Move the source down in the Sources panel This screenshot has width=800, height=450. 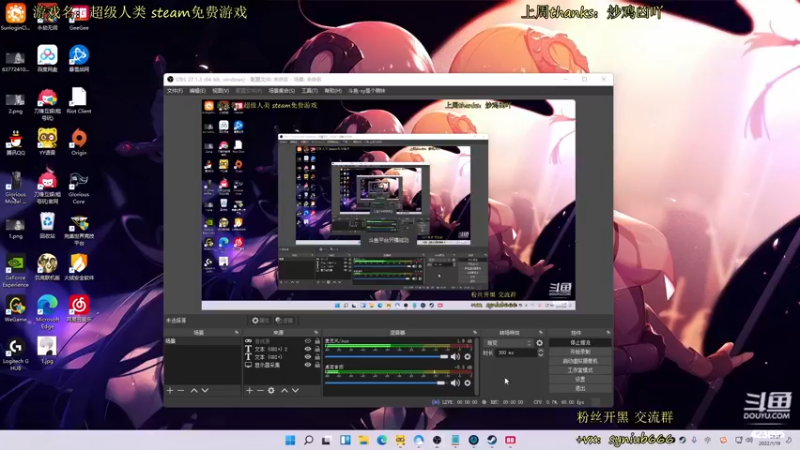pos(295,390)
